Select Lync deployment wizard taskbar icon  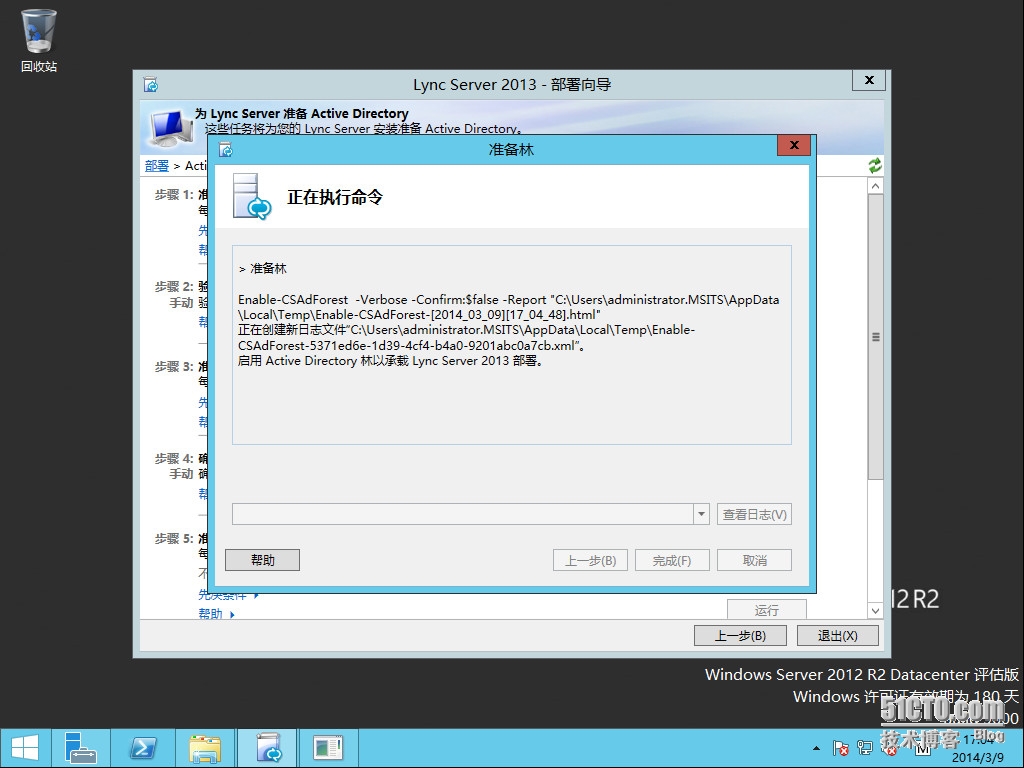point(267,748)
